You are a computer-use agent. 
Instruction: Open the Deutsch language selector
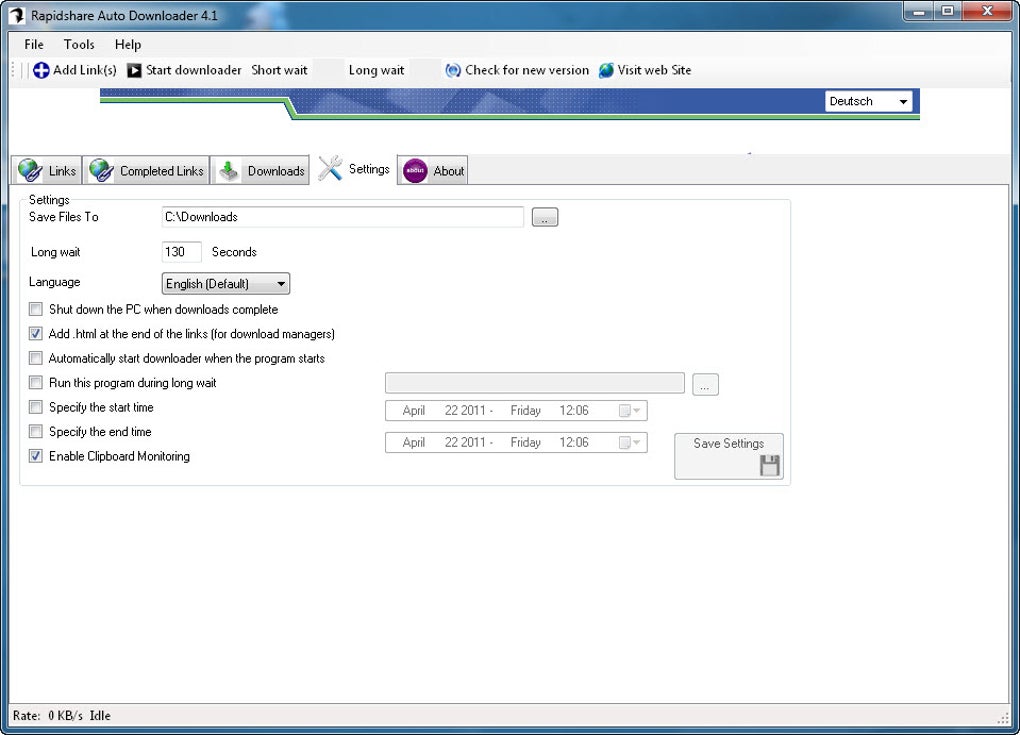[x=903, y=101]
